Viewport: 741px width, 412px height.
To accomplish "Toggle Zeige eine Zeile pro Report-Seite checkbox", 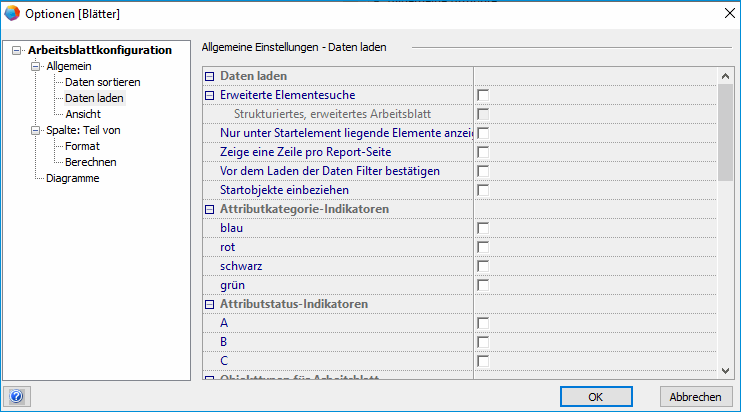I will coord(483,152).
